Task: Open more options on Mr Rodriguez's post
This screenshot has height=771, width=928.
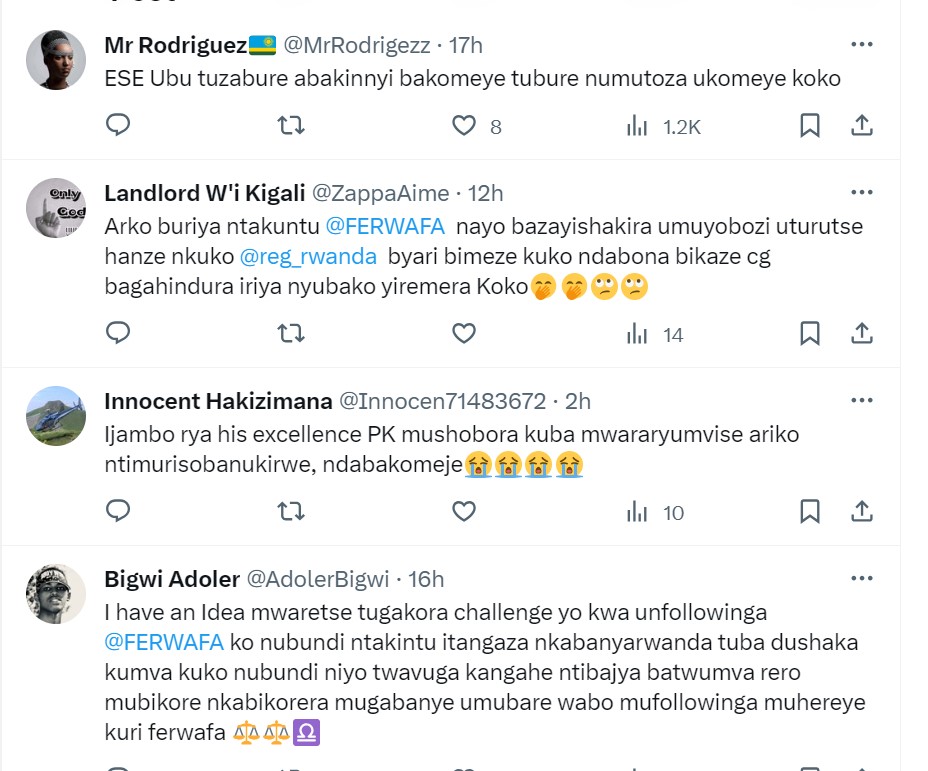Action: click(861, 45)
